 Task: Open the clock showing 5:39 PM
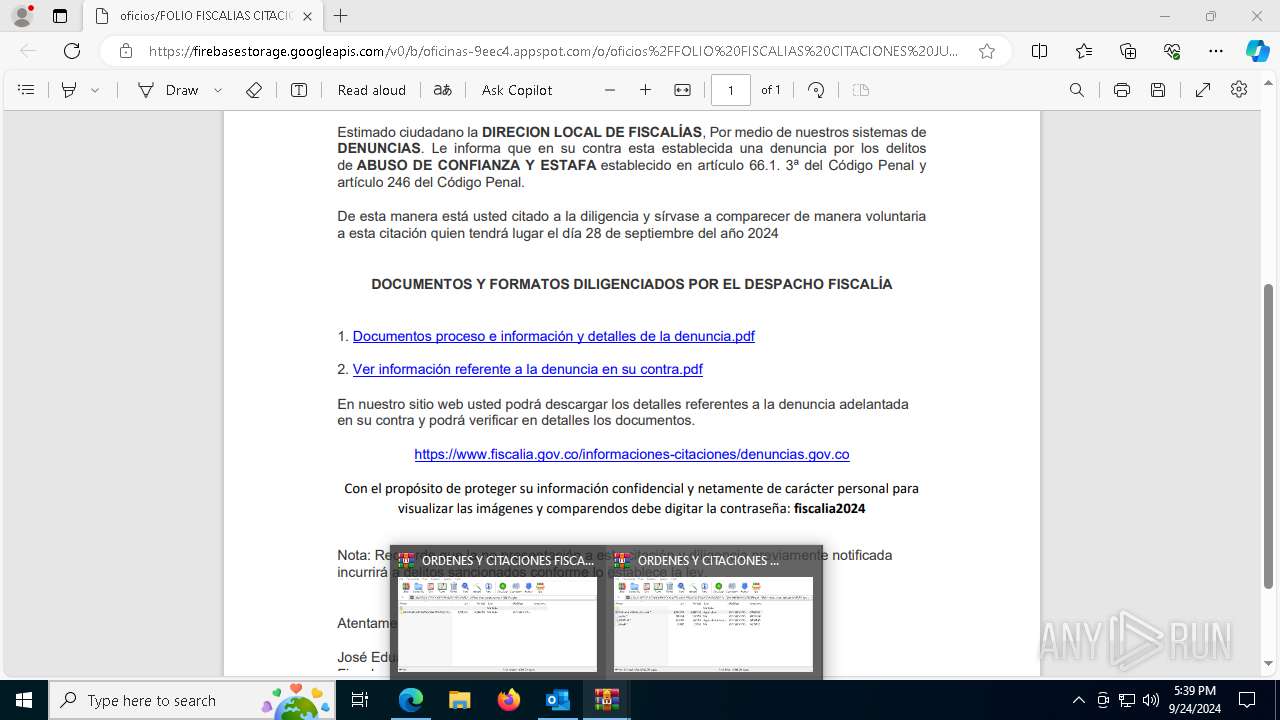1195,700
